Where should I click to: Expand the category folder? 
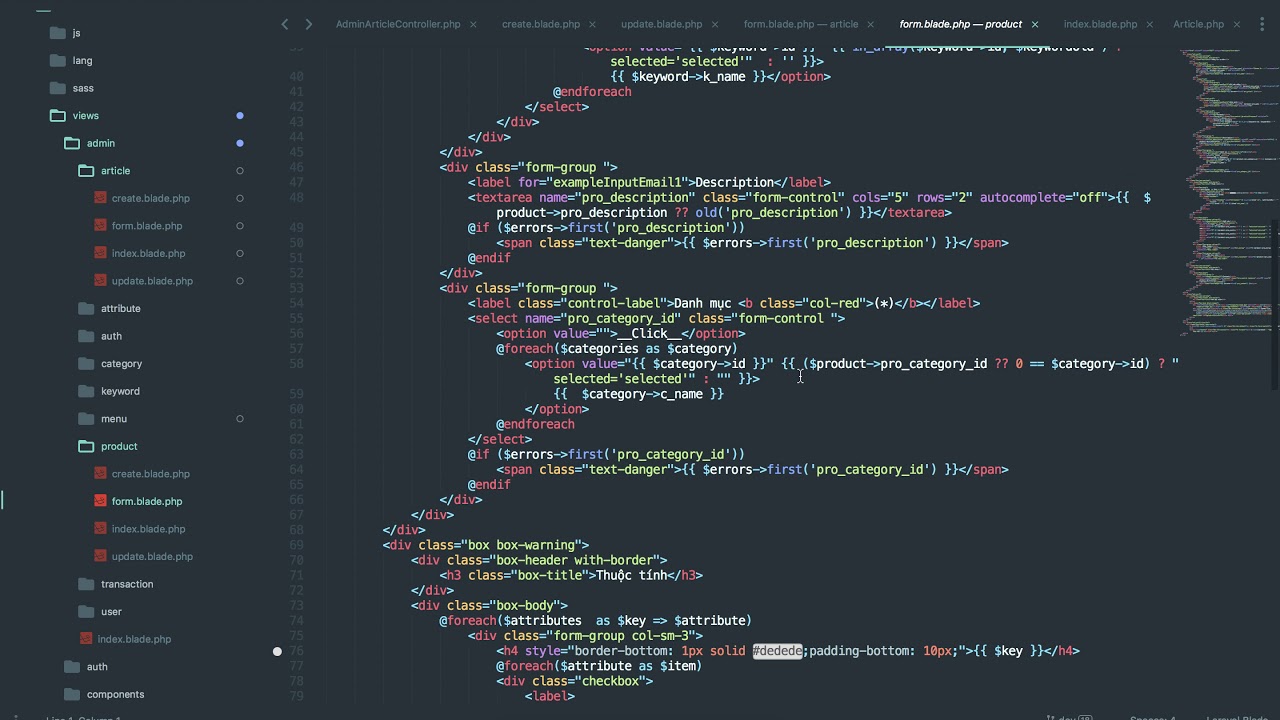click(86, 364)
